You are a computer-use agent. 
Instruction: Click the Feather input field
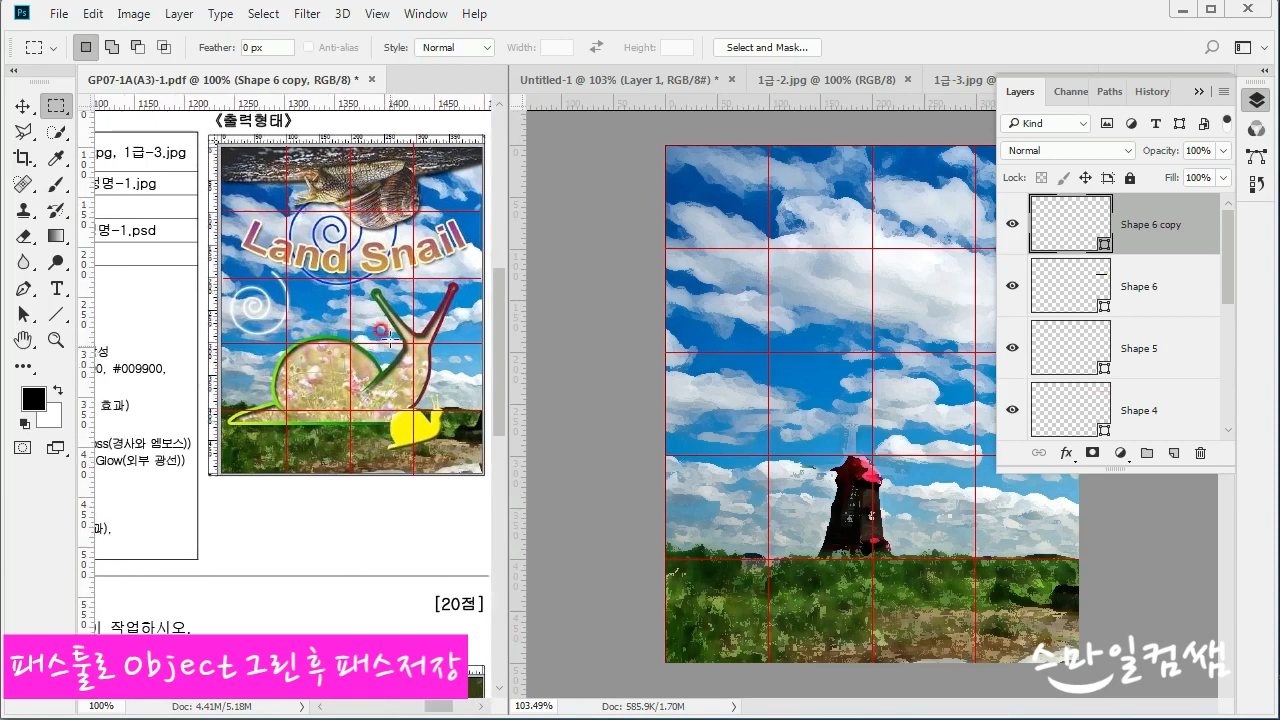pyautogui.click(x=267, y=48)
